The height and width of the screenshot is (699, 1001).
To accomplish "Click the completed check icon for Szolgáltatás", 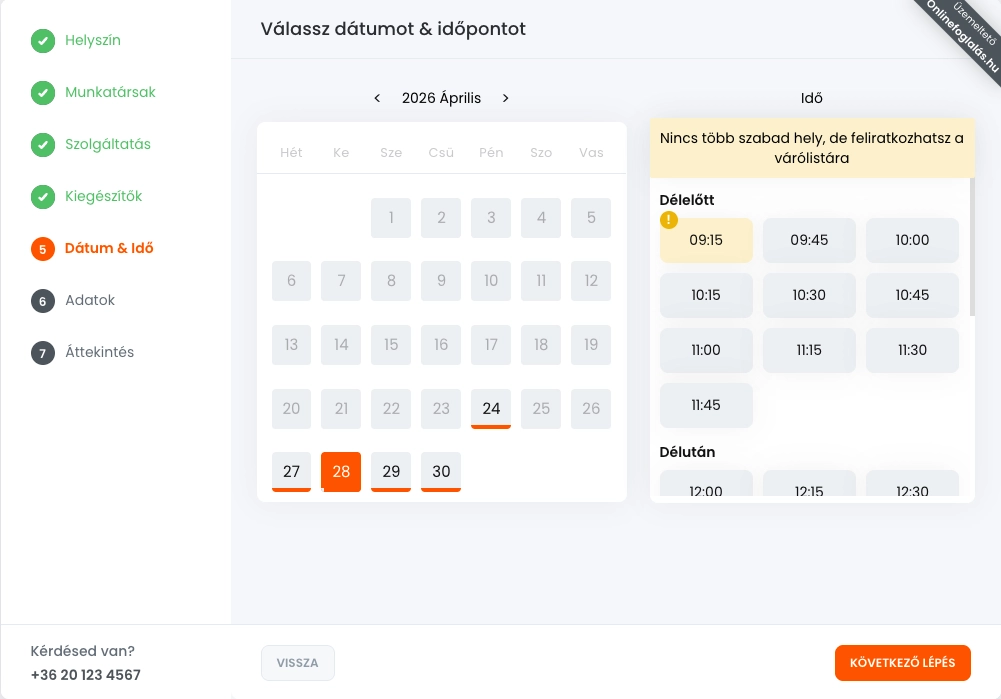I will pos(42,145).
